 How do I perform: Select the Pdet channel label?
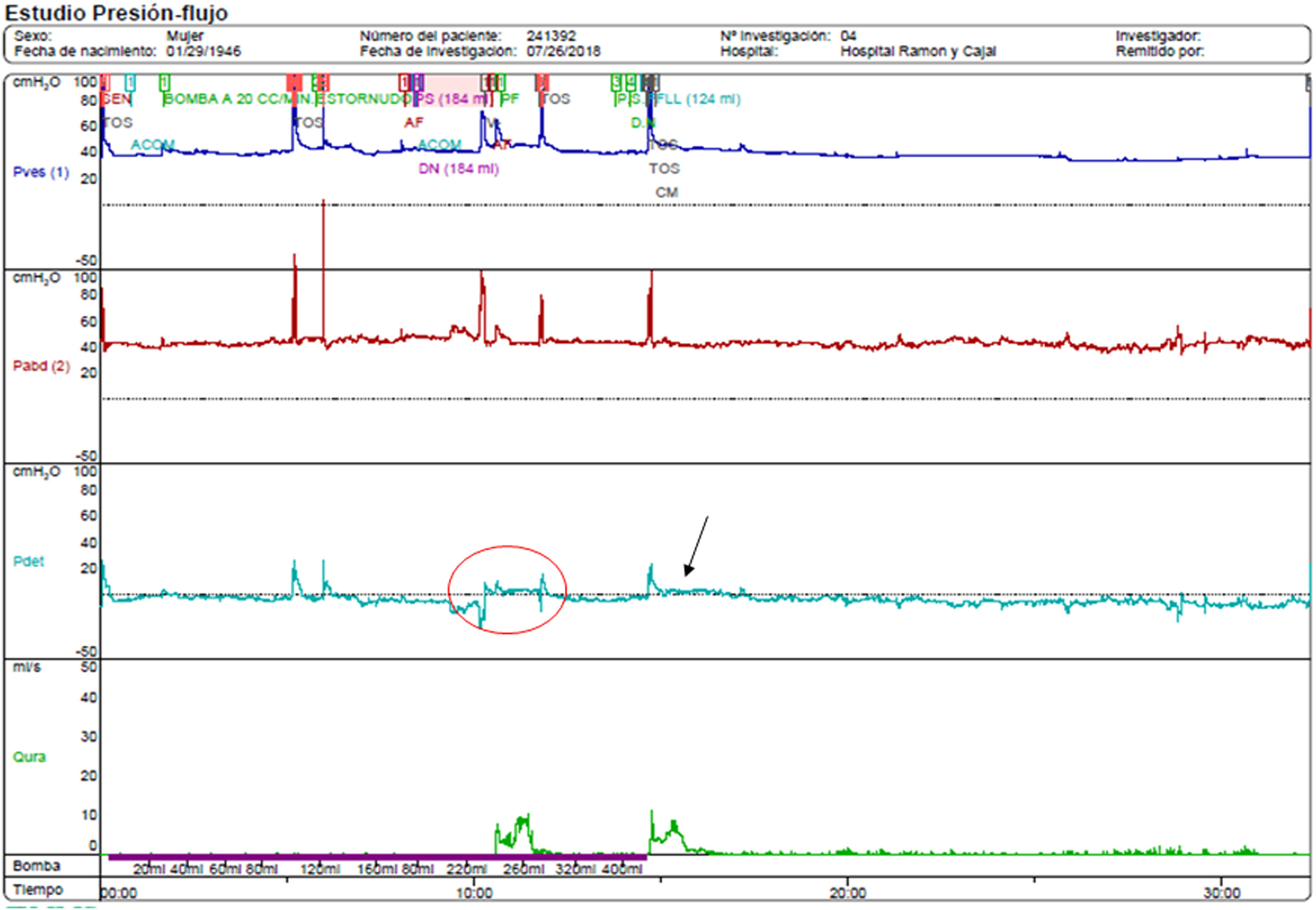[x=28, y=561]
